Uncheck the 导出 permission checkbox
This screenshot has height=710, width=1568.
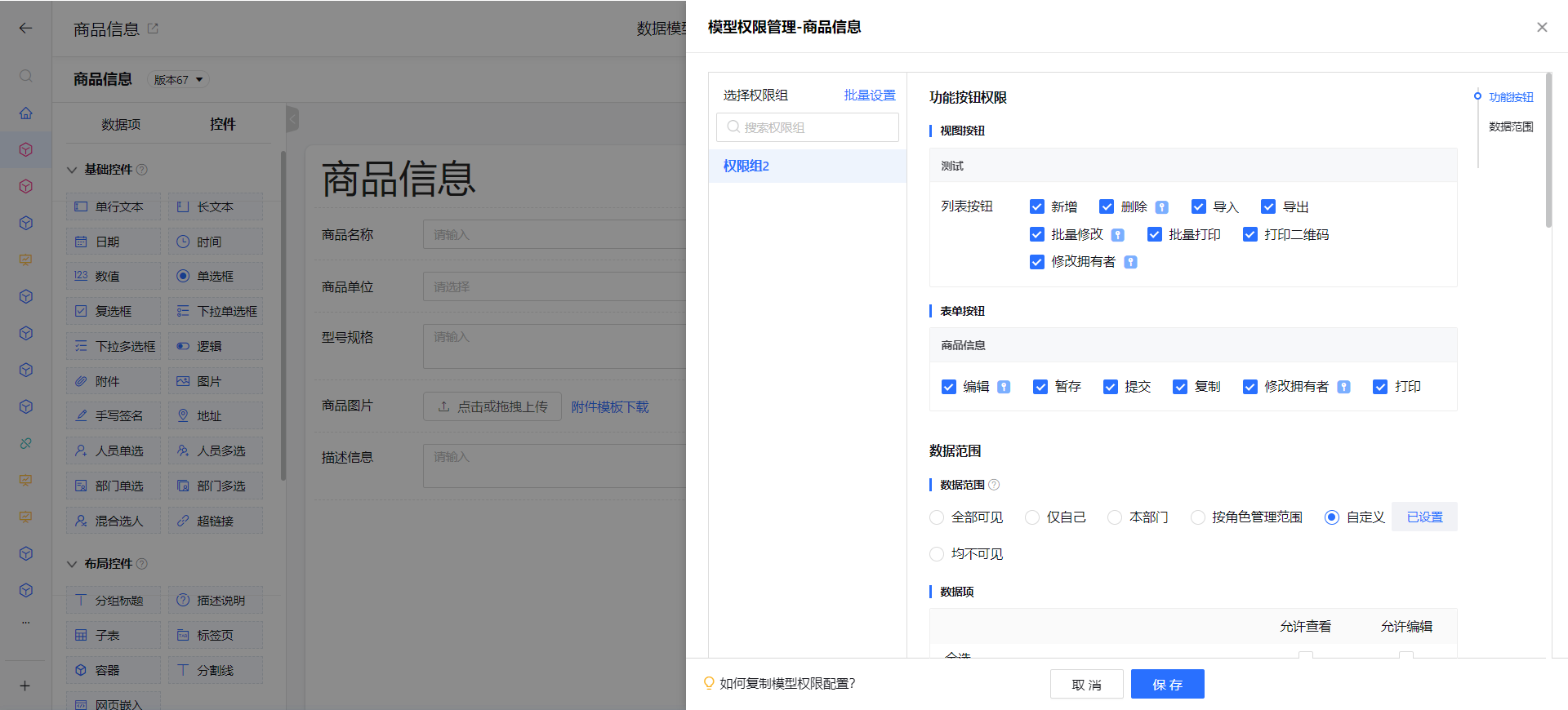point(1268,206)
